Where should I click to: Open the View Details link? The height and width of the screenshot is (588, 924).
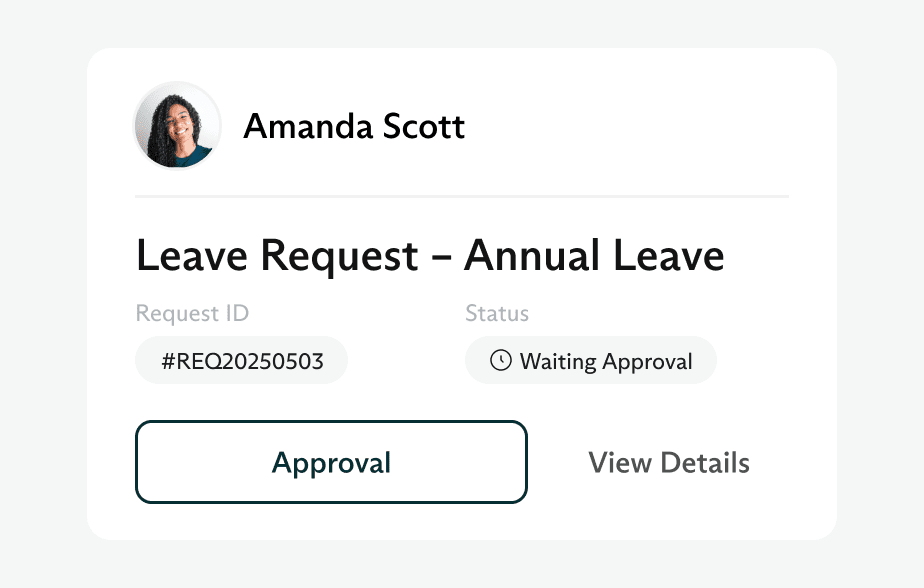[668, 463]
